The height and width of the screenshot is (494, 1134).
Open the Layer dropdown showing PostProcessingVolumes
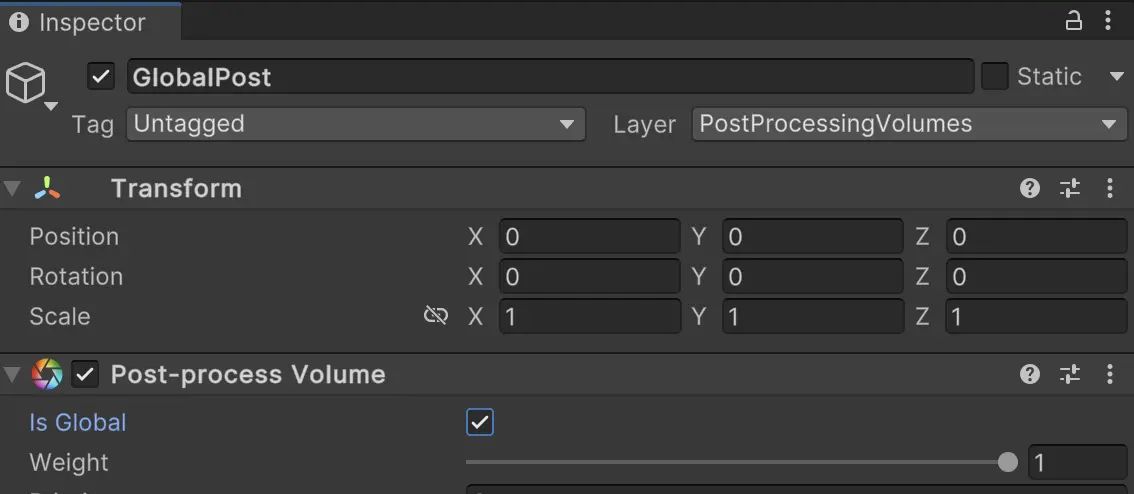909,124
